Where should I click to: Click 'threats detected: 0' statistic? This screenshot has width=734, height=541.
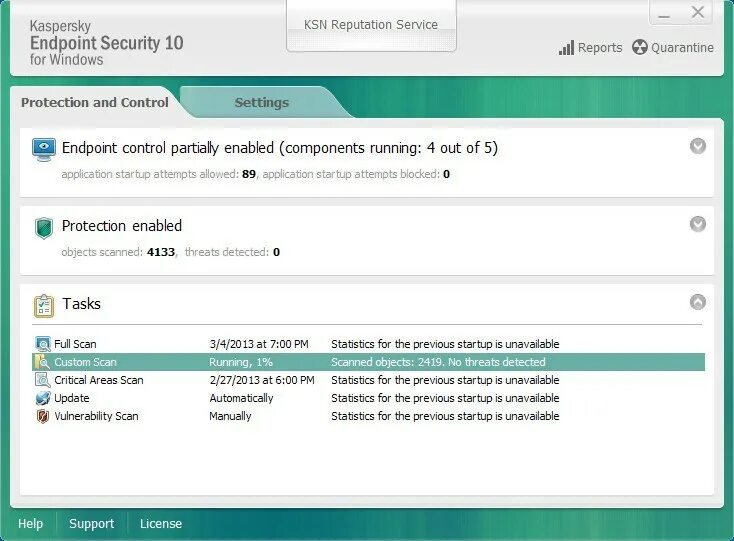(232, 252)
